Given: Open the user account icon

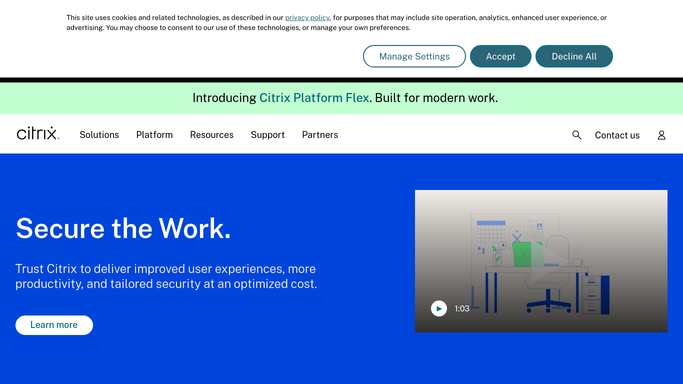Looking at the screenshot, I should [x=661, y=135].
